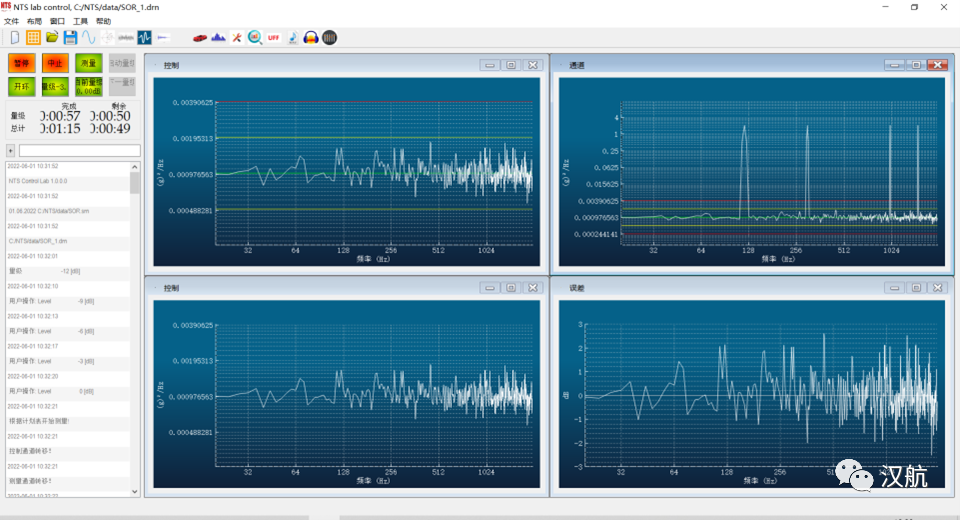Viewport: 960px width, 520px height.
Task: Open the 布局 menu
Action: pyautogui.click(x=34, y=21)
